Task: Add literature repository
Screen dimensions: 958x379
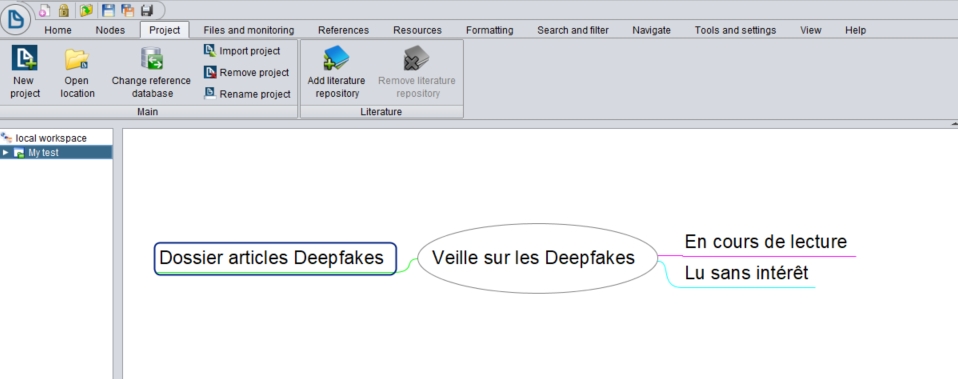Action: [x=337, y=72]
